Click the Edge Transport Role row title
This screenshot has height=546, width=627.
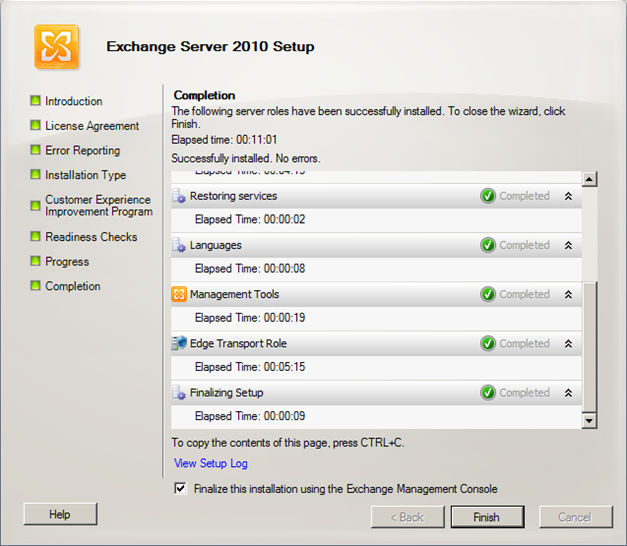coord(238,344)
